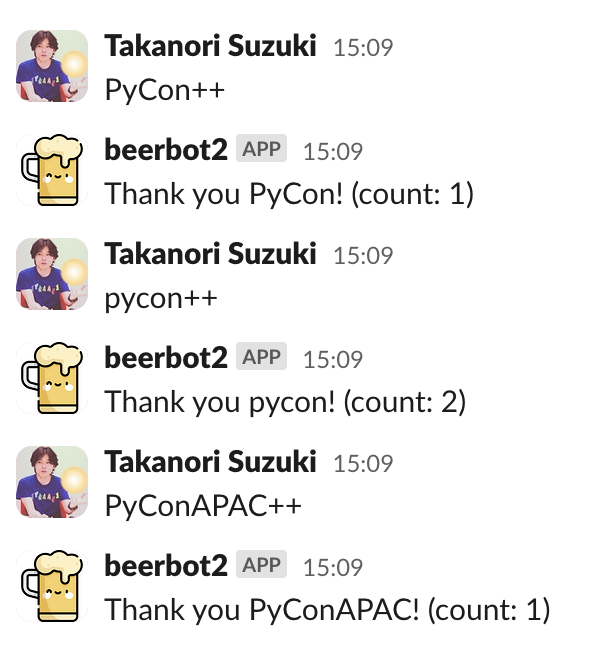Click beerbot2 name above Thank you PyCon! (count: 1)

tap(166, 150)
